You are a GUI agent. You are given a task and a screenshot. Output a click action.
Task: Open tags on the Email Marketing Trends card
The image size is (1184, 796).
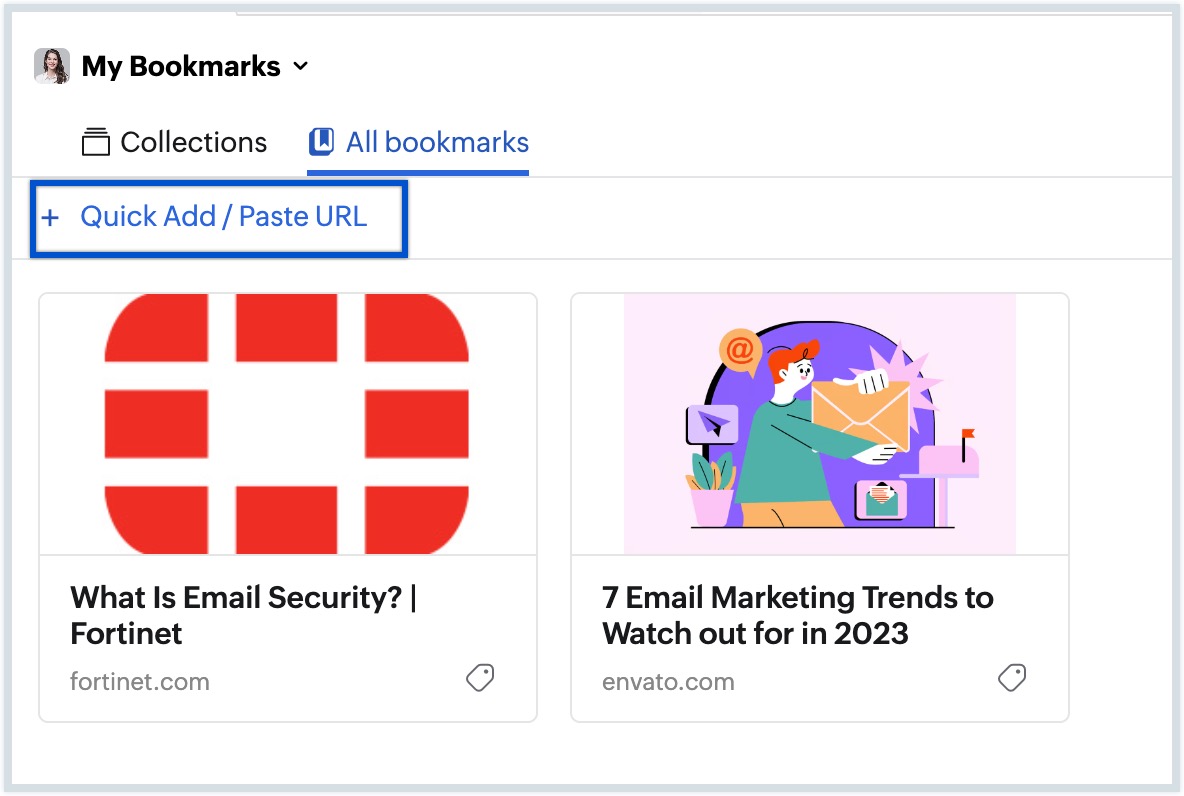coord(1011,678)
